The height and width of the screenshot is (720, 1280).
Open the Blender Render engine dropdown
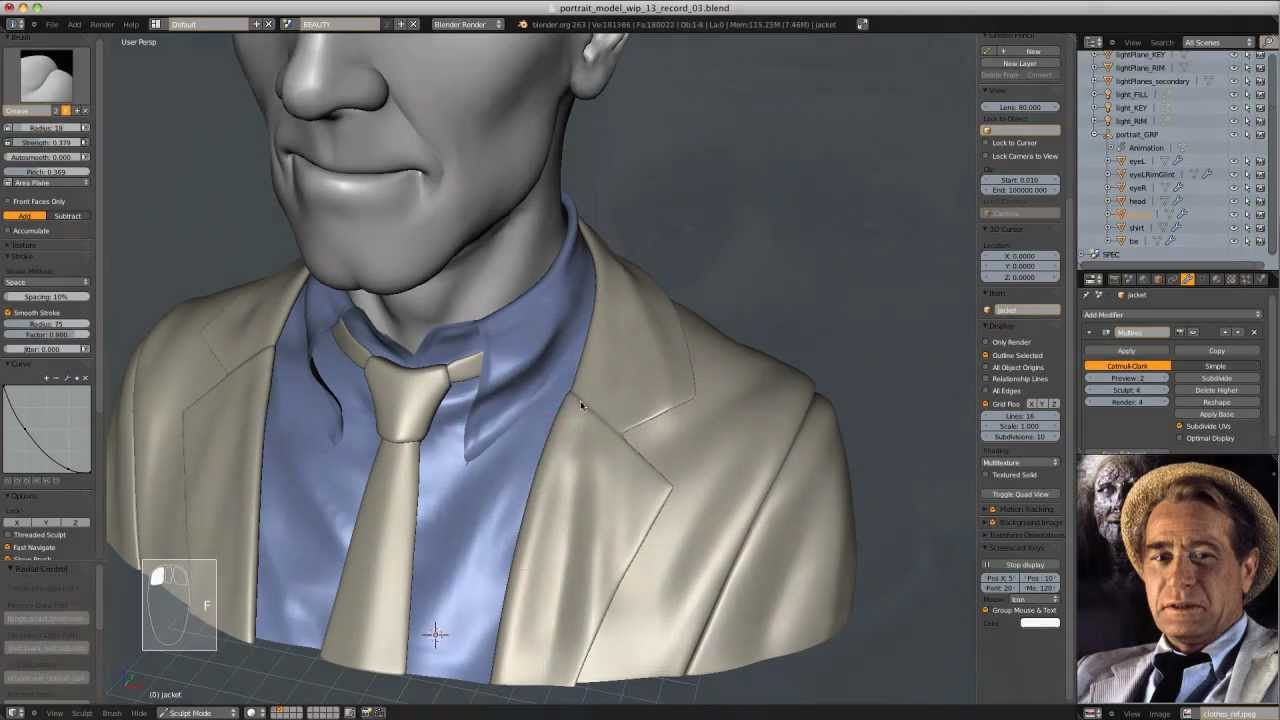pos(467,24)
